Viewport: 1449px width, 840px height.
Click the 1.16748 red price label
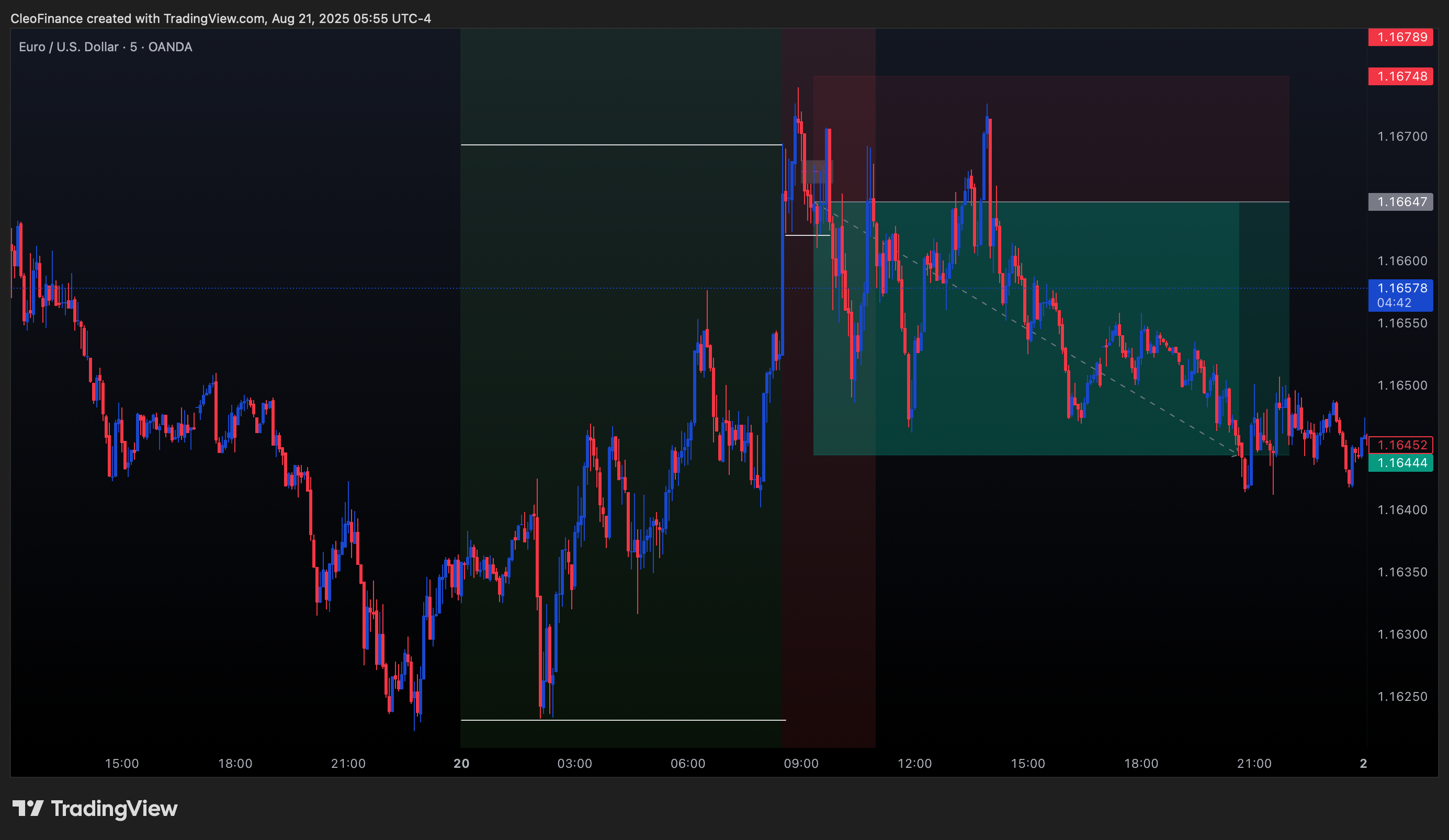[x=1400, y=76]
